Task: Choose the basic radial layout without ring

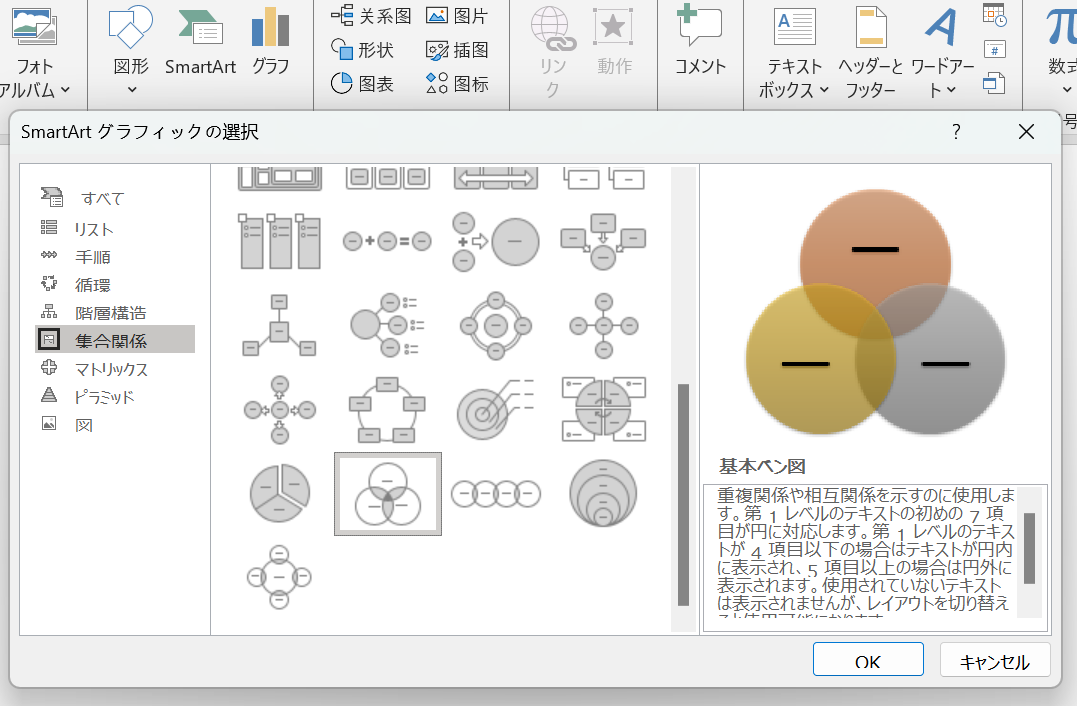Action: click(603, 326)
